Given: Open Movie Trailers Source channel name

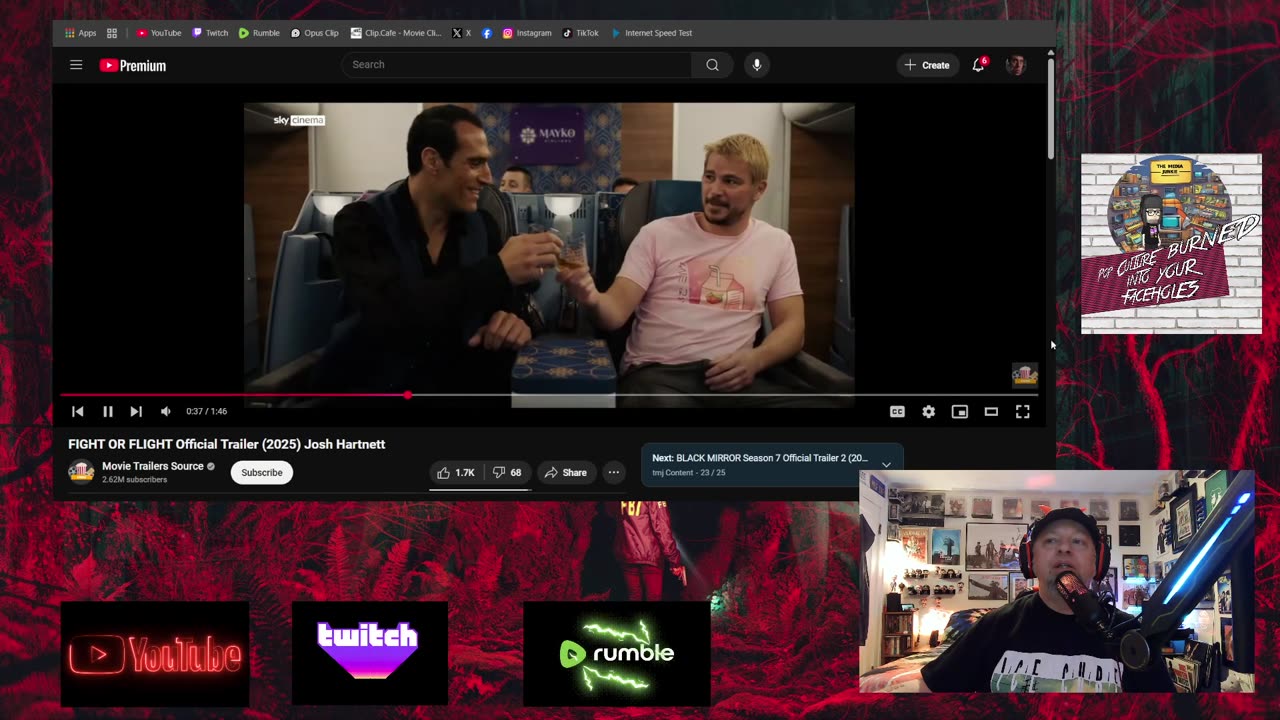Looking at the screenshot, I should click(x=153, y=466).
